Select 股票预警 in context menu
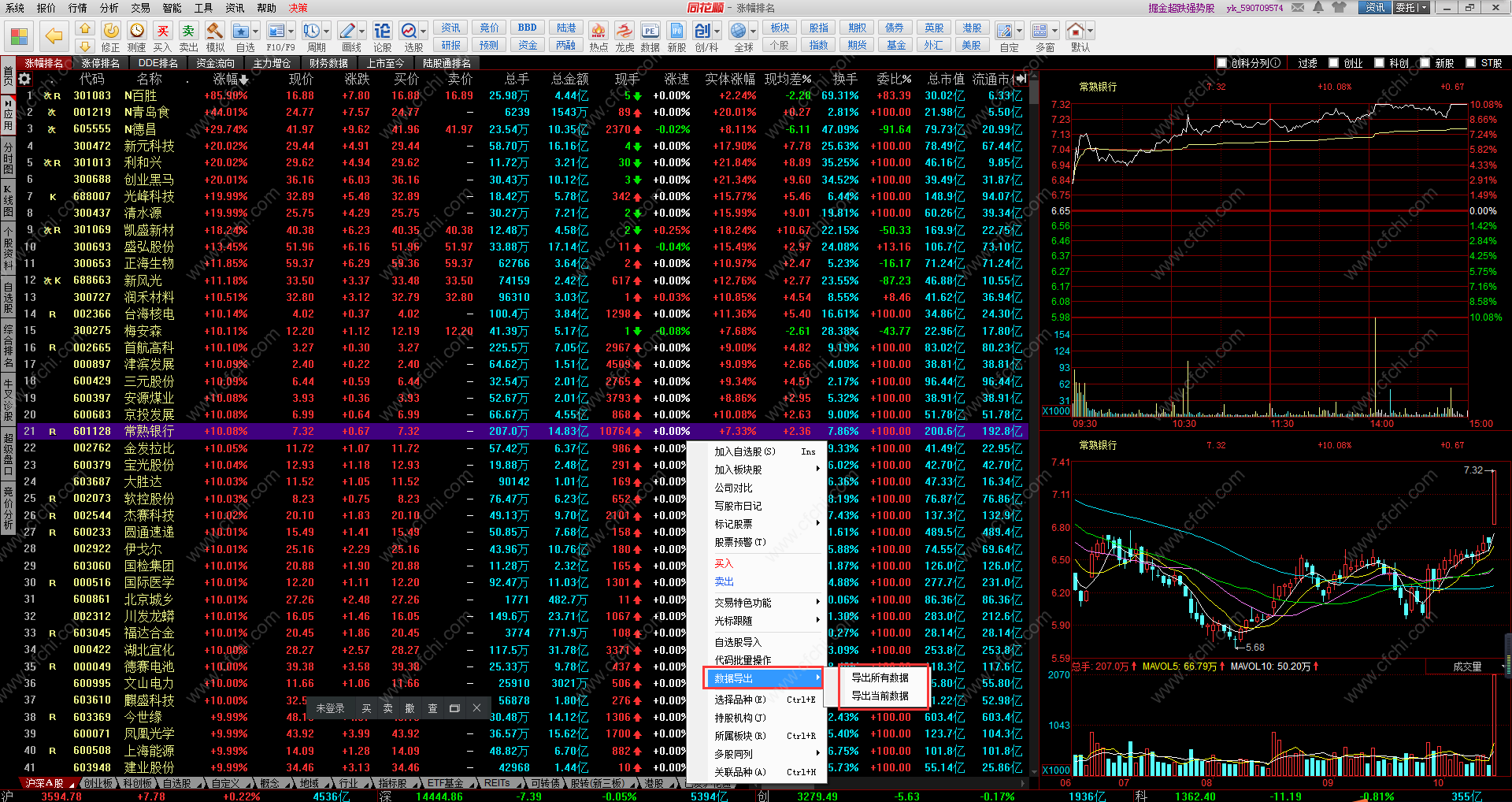1512x802 pixels. tap(757, 542)
